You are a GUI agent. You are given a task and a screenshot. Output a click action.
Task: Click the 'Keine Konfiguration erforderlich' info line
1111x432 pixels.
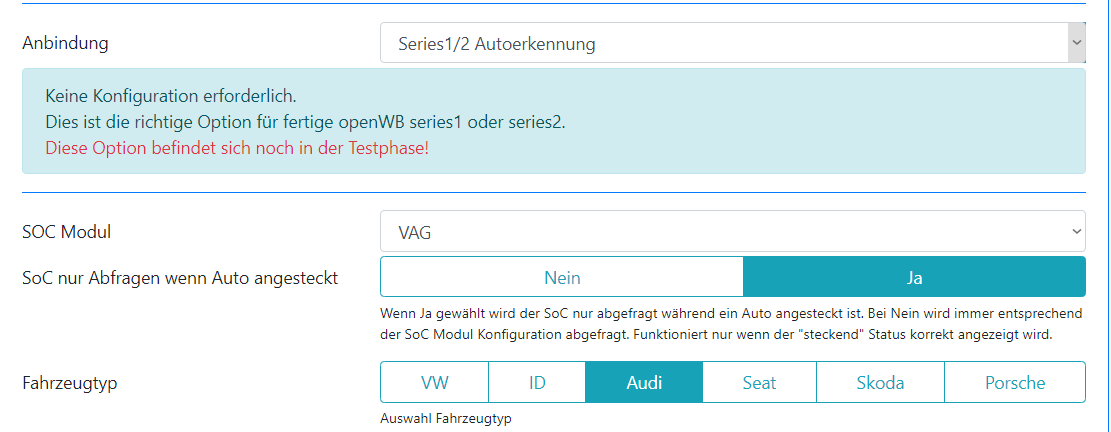coord(171,97)
